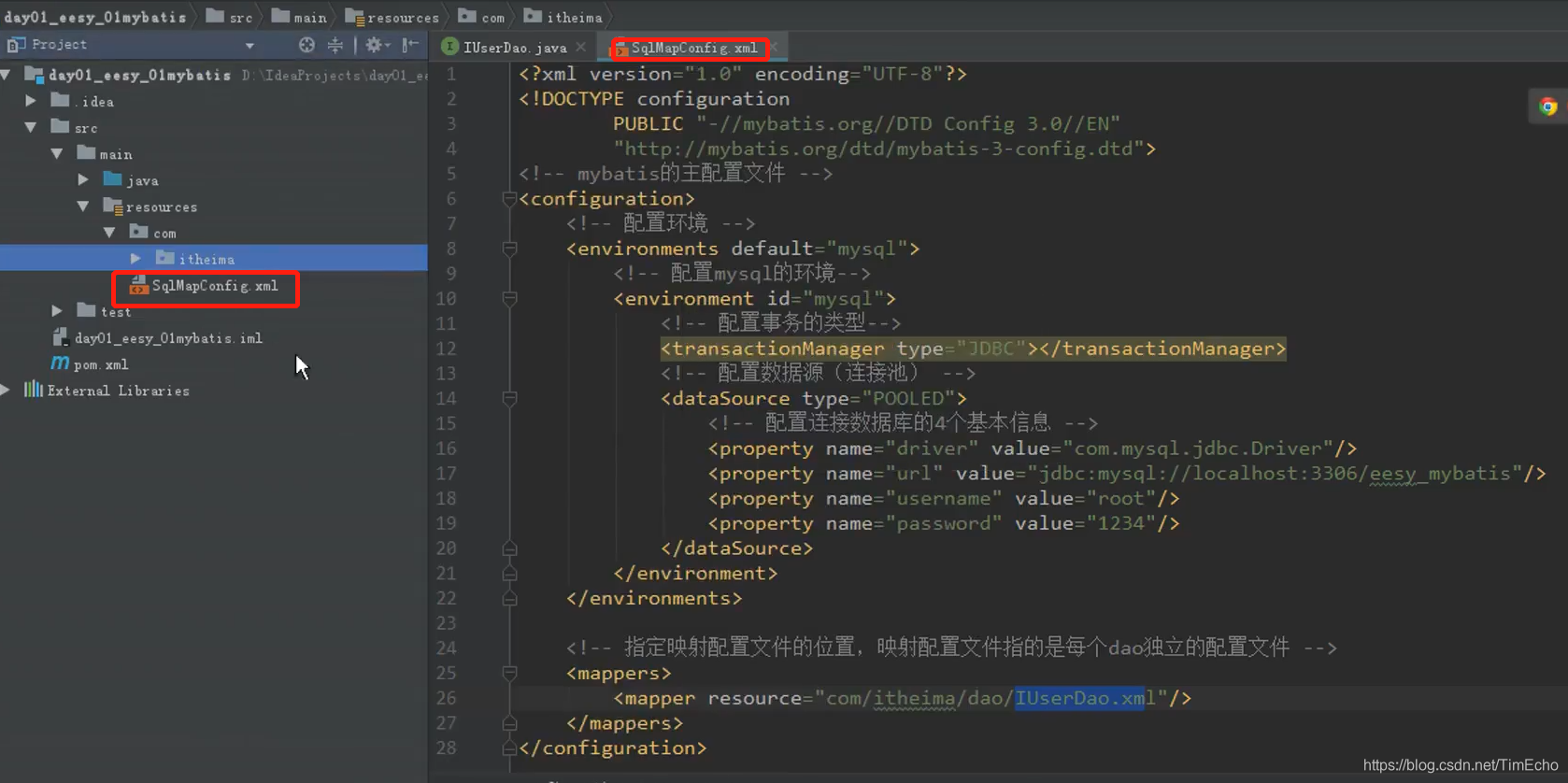Collapse the day01_eesy_01mybatis project root
The width and height of the screenshot is (1568, 783).
(x=7, y=74)
